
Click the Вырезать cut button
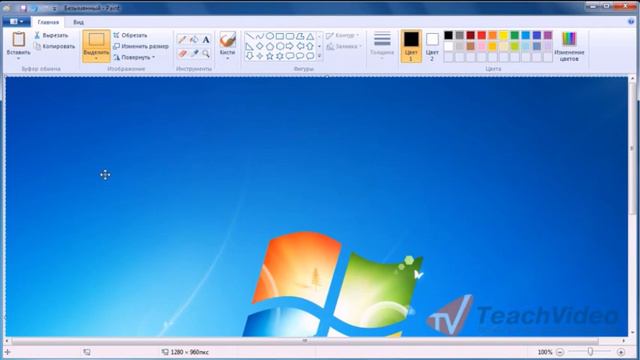point(51,36)
